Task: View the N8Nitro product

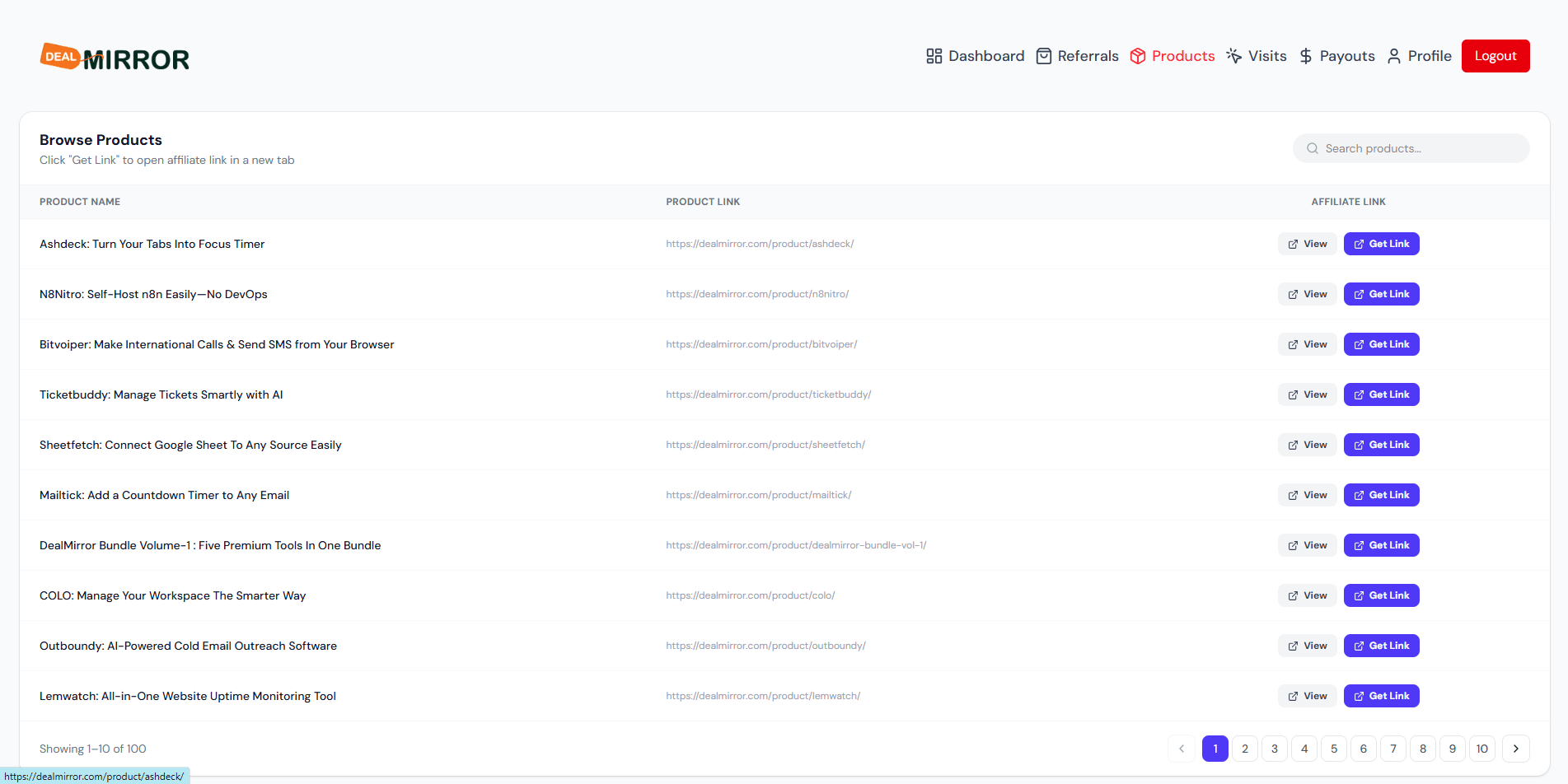Action: pyautogui.click(x=1308, y=294)
